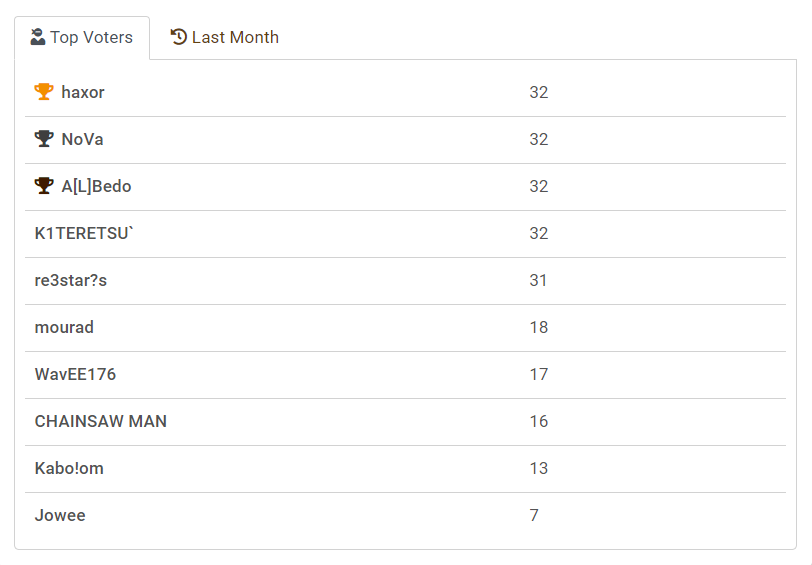Open A[L]Bedo's profile link
The image size is (812, 565).
pyautogui.click(x=96, y=186)
